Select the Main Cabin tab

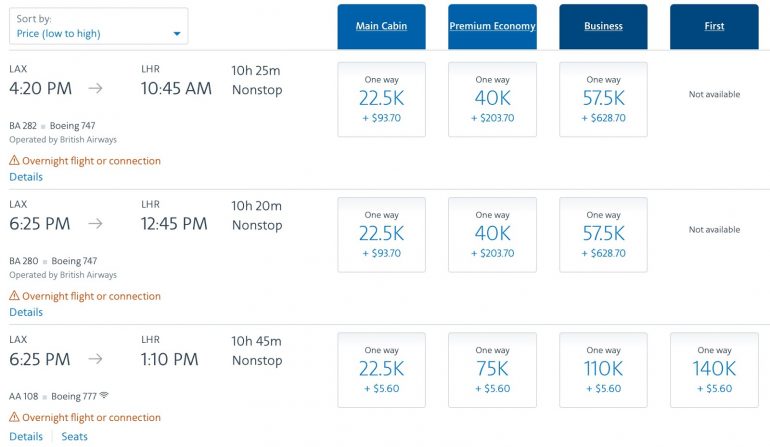coord(381,26)
